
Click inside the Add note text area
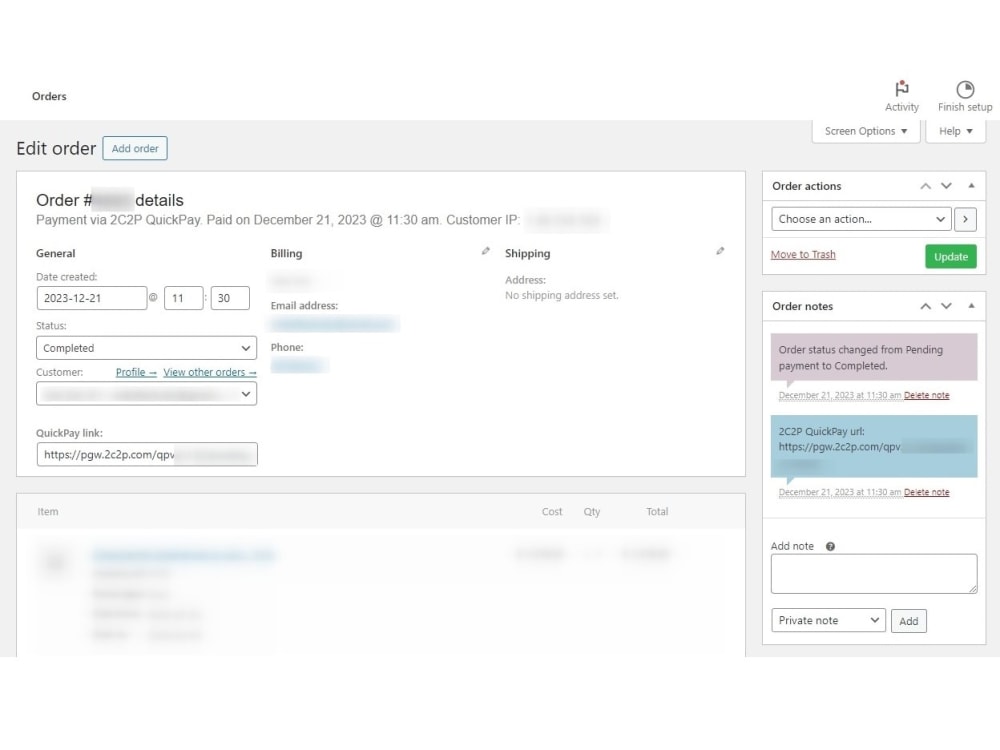[873, 572]
